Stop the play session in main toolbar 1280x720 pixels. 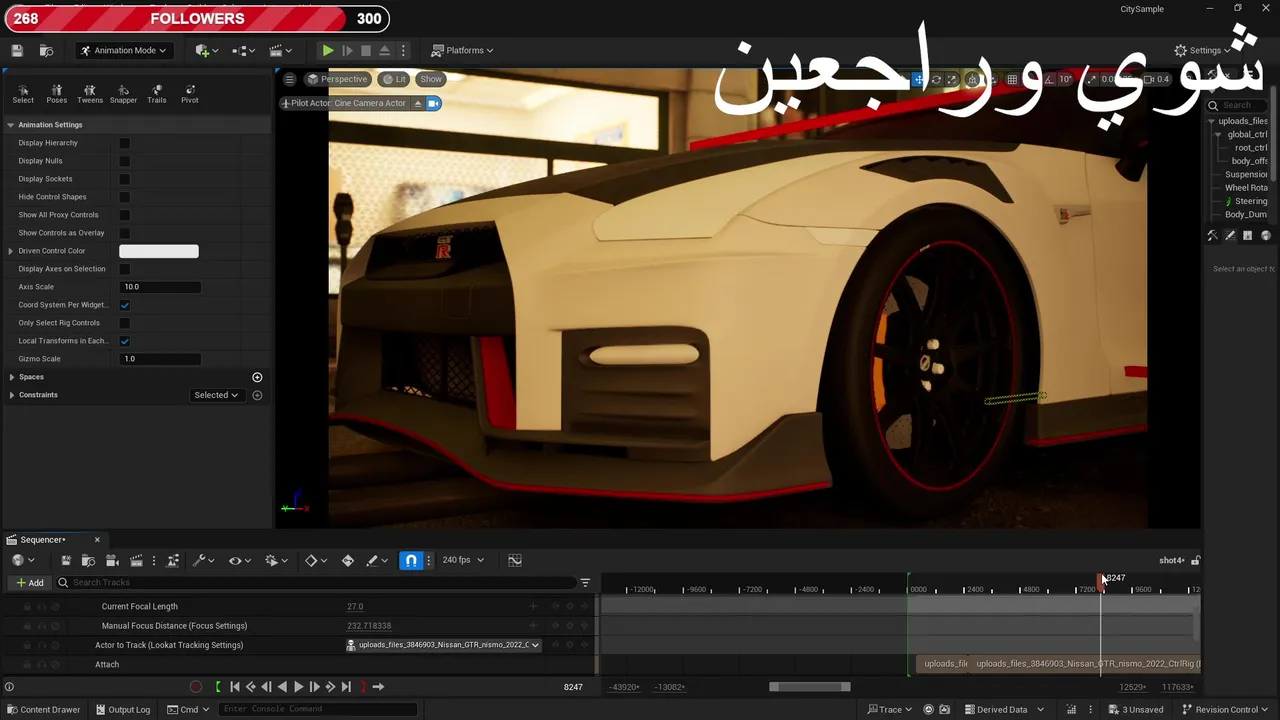pyautogui.click(x=366, y=50)
